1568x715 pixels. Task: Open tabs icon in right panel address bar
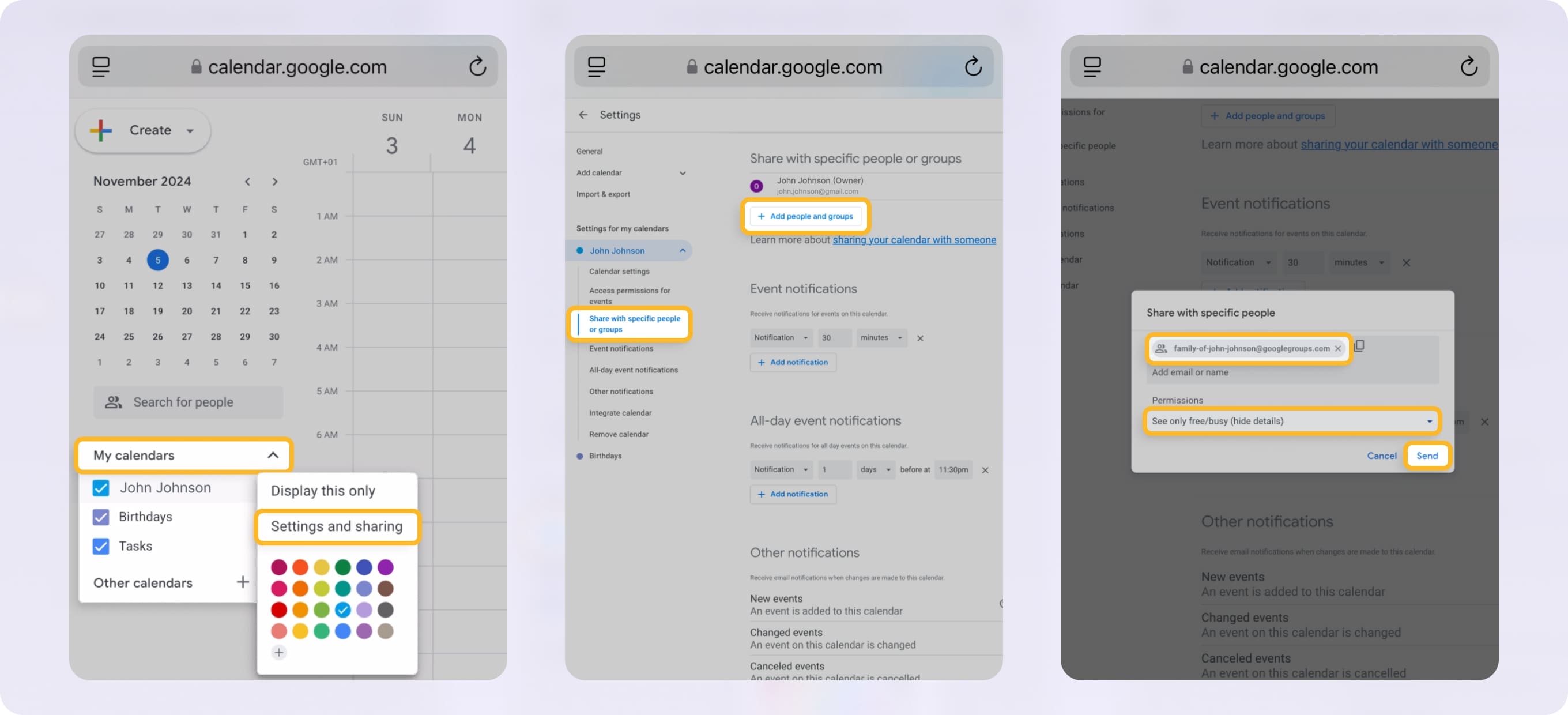coord(1092,66)
